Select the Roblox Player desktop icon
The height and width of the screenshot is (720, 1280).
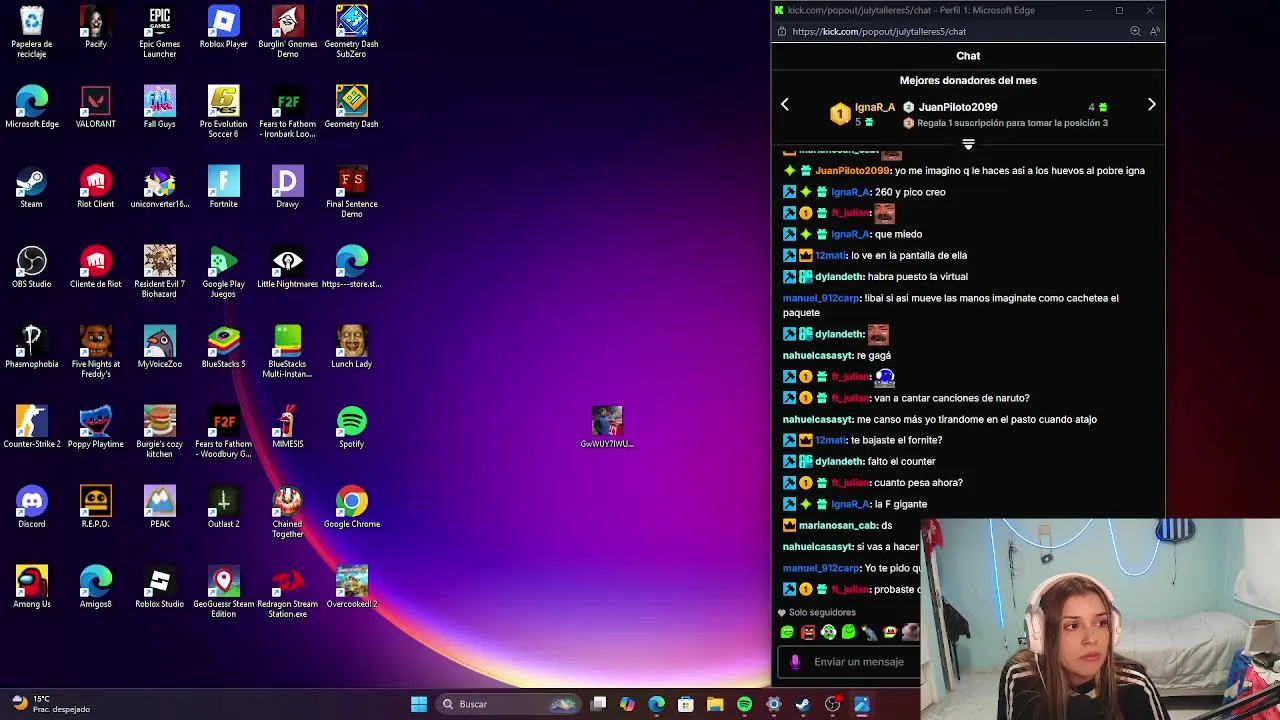click(x=224, y=27)
